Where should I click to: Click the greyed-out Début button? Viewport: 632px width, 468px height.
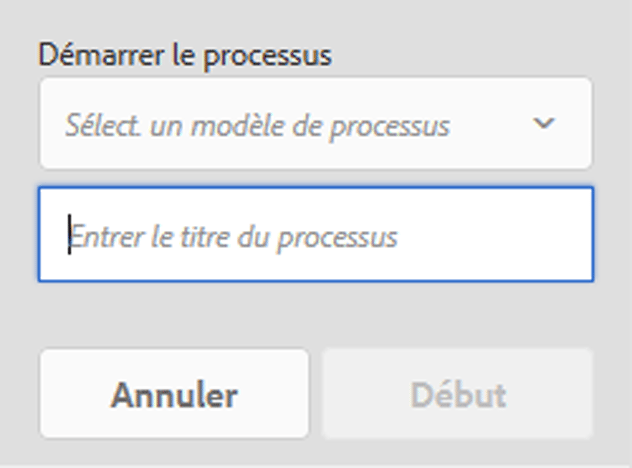tap(458, 394)
